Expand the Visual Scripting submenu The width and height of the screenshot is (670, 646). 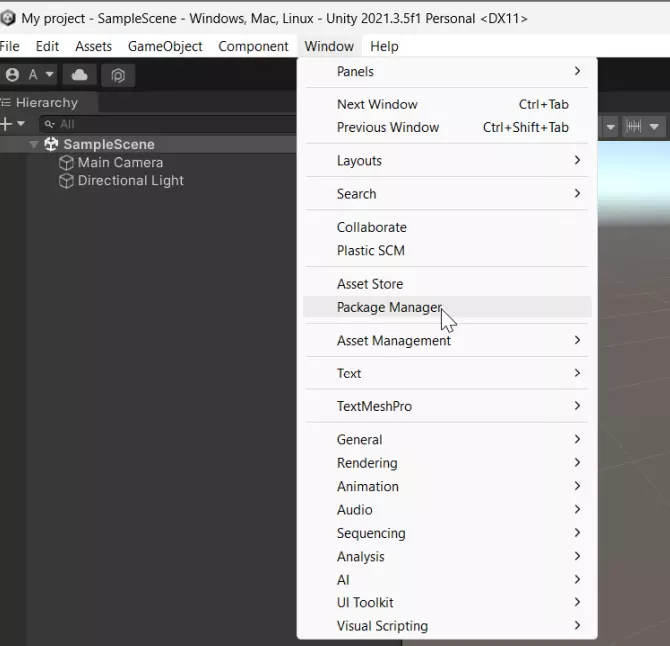click(447, 626)
